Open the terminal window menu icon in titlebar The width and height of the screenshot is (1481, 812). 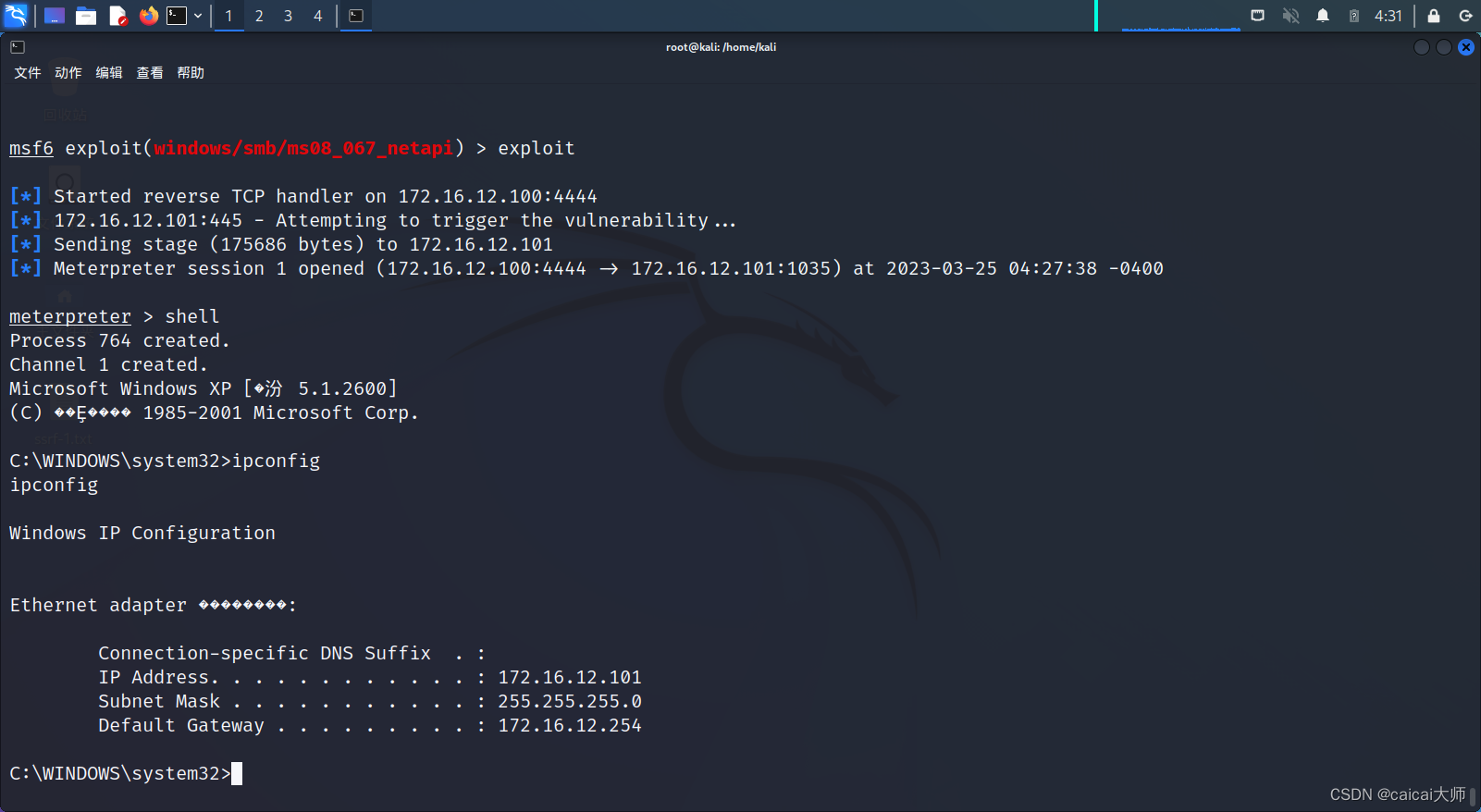coord(18,47)
